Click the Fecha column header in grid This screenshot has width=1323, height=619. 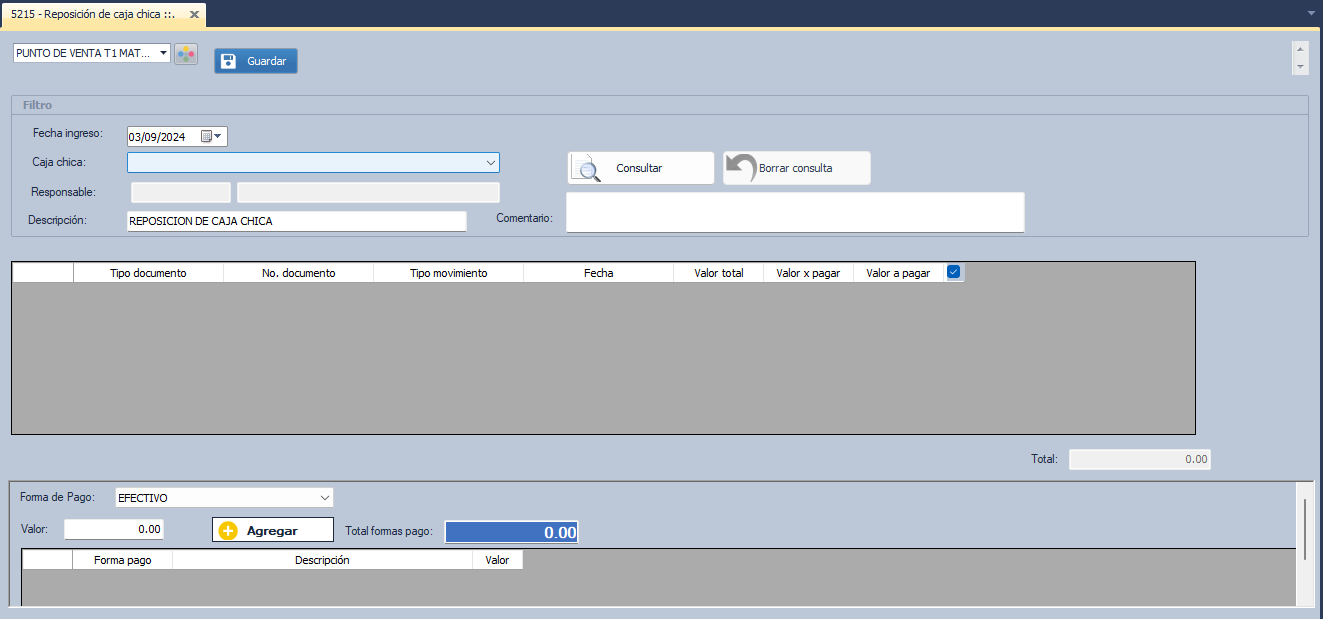click(x=598, y=273)
